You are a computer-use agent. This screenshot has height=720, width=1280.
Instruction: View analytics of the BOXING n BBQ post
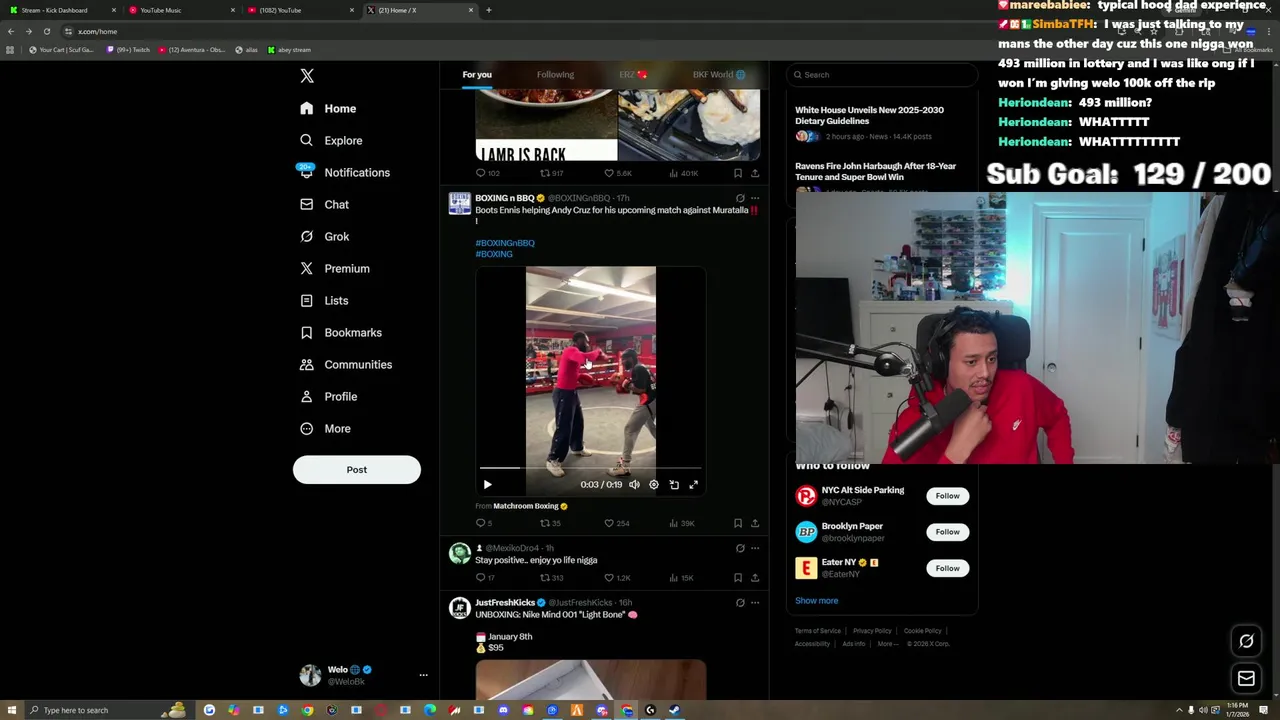click(x=681, y=523)
